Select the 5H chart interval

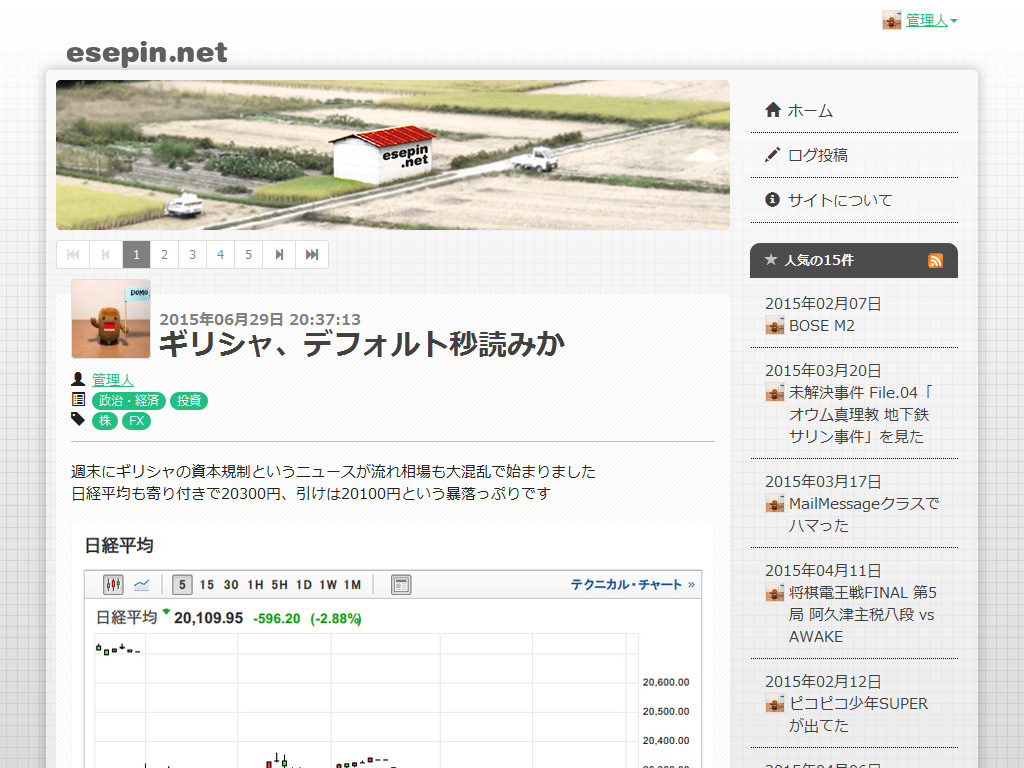point(280,584)
